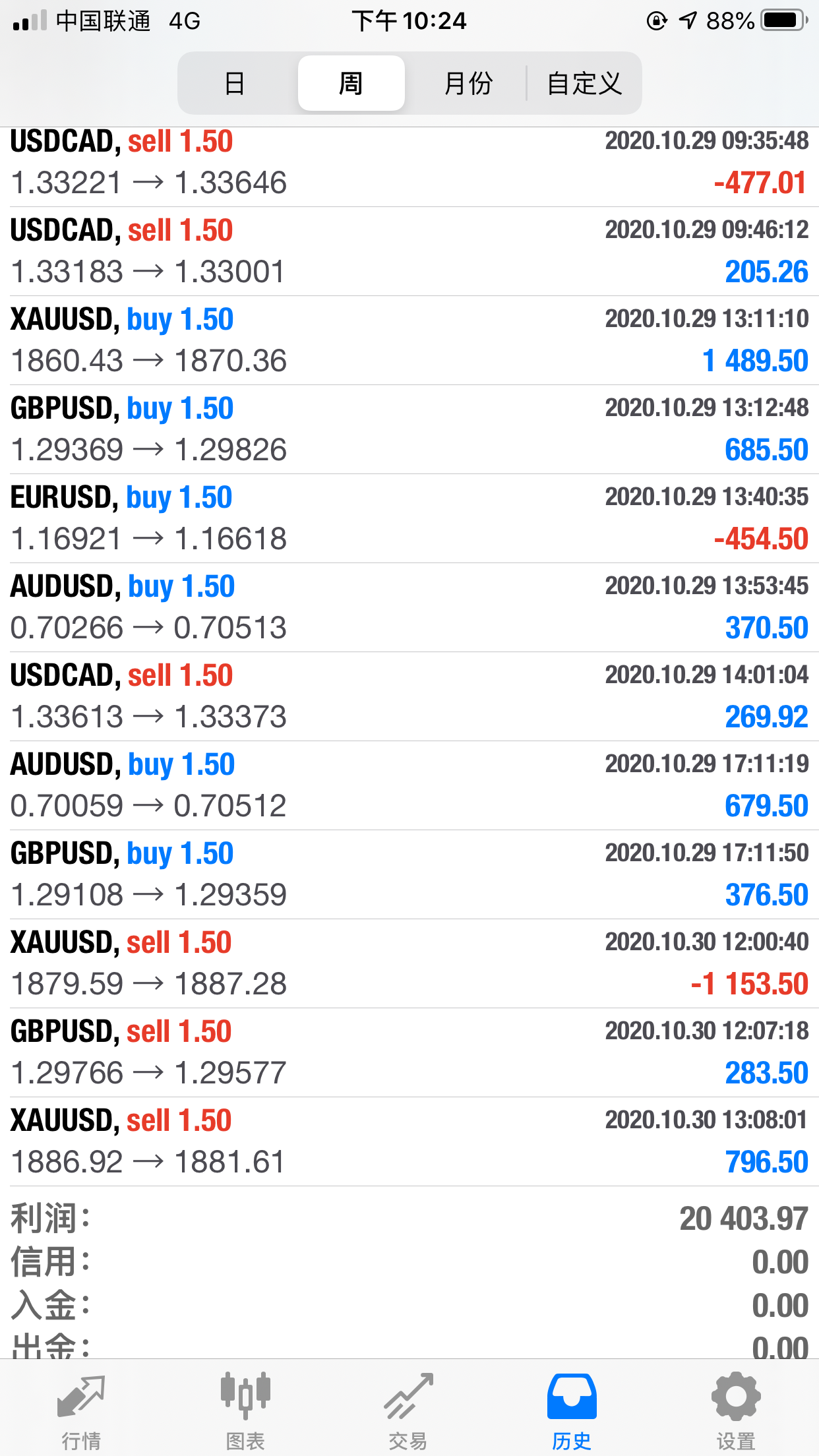Switch to the 日 (day) period tab
This screenshot has height=1456, width=819.
[x=235, y=84]
